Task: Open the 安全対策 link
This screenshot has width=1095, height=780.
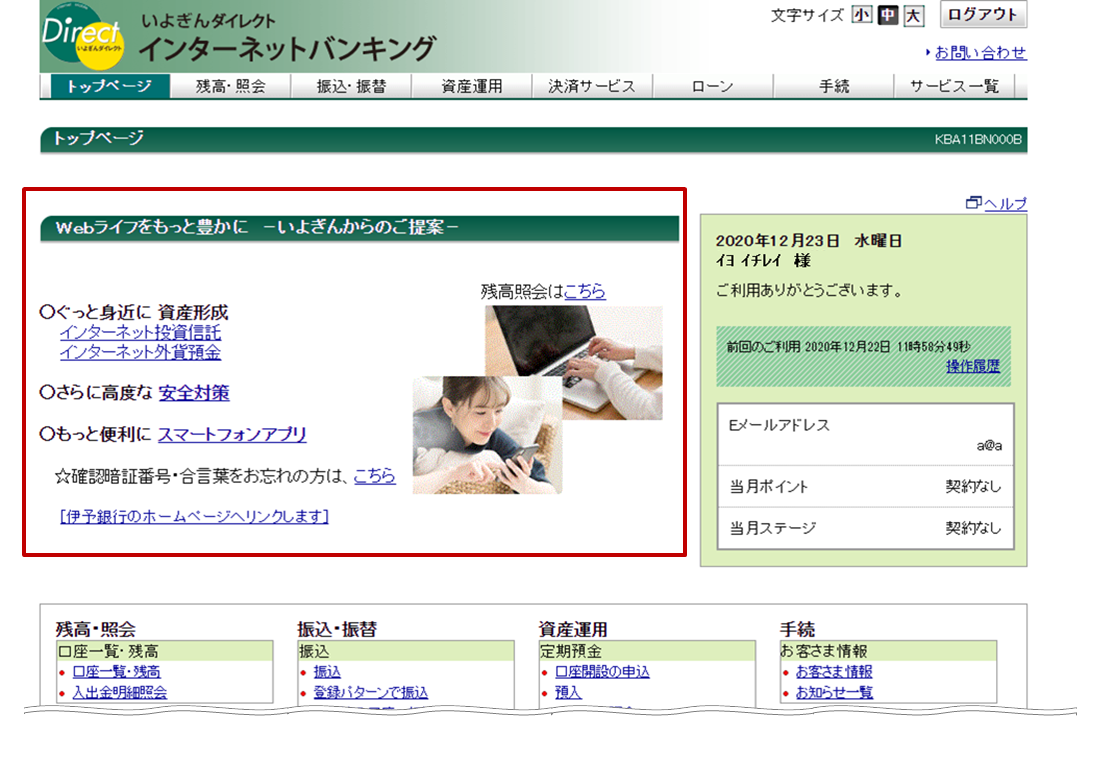Action: [194, 393]
